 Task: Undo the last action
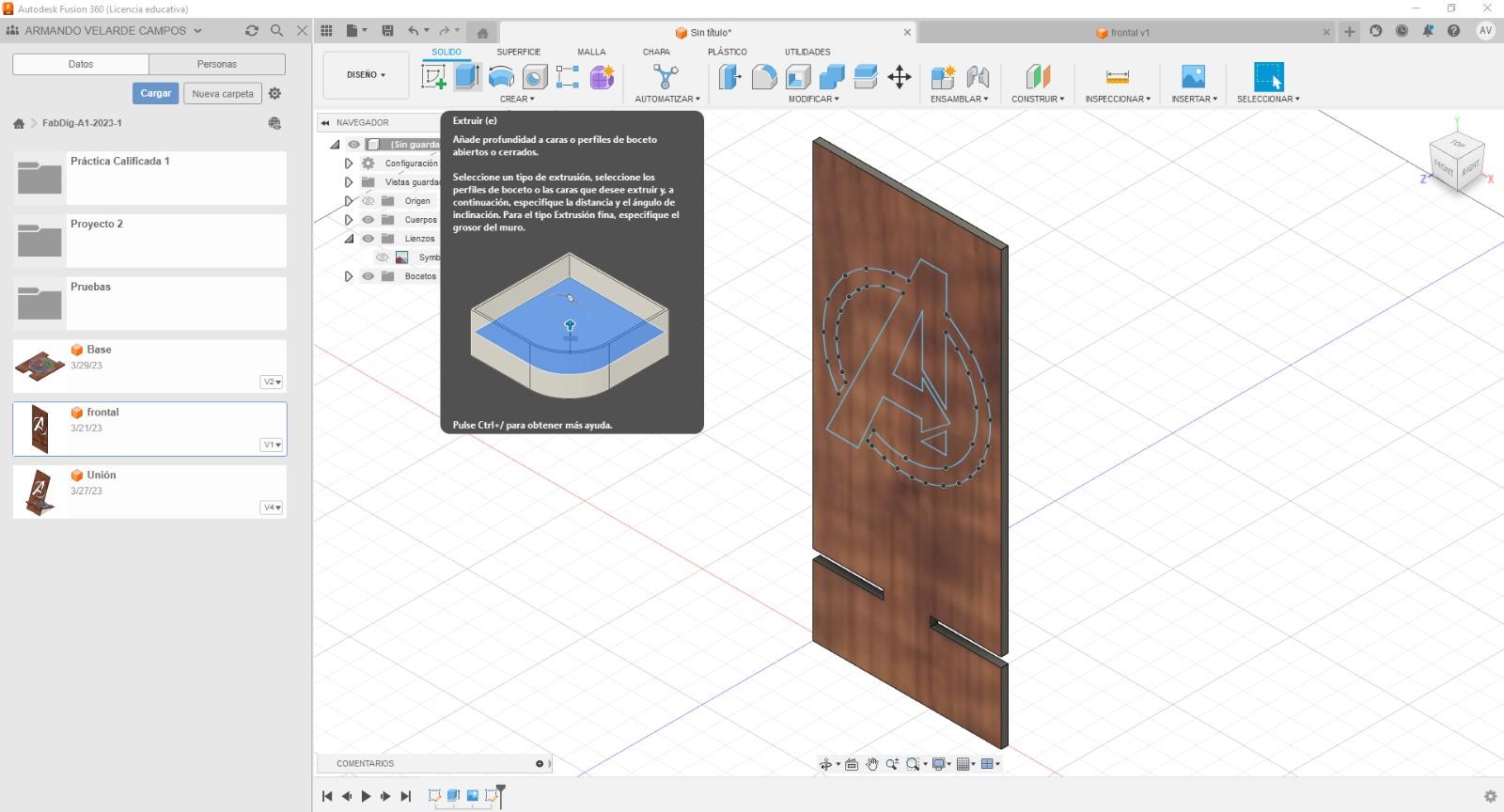click(x=414, y=31)
